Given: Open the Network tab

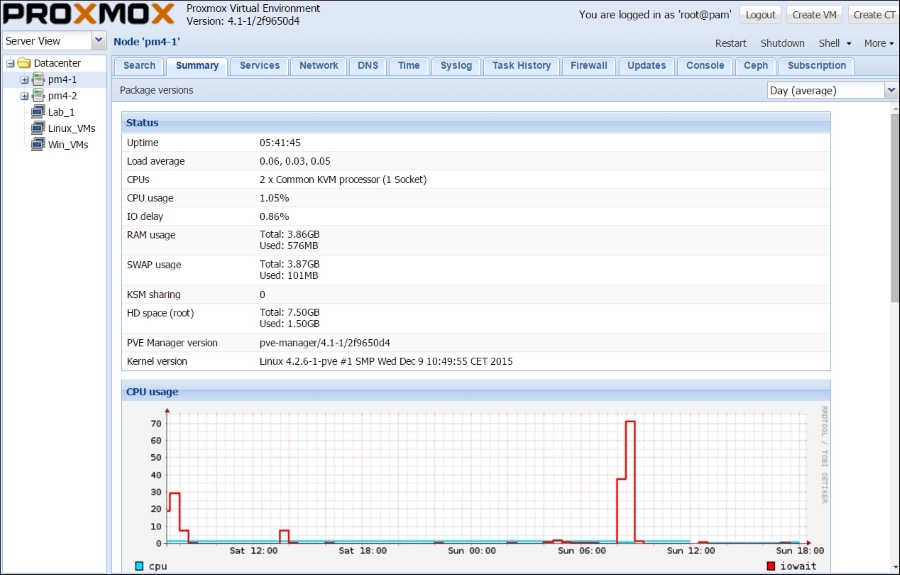Looking at the screenshot, I should [x=319, y=66].
